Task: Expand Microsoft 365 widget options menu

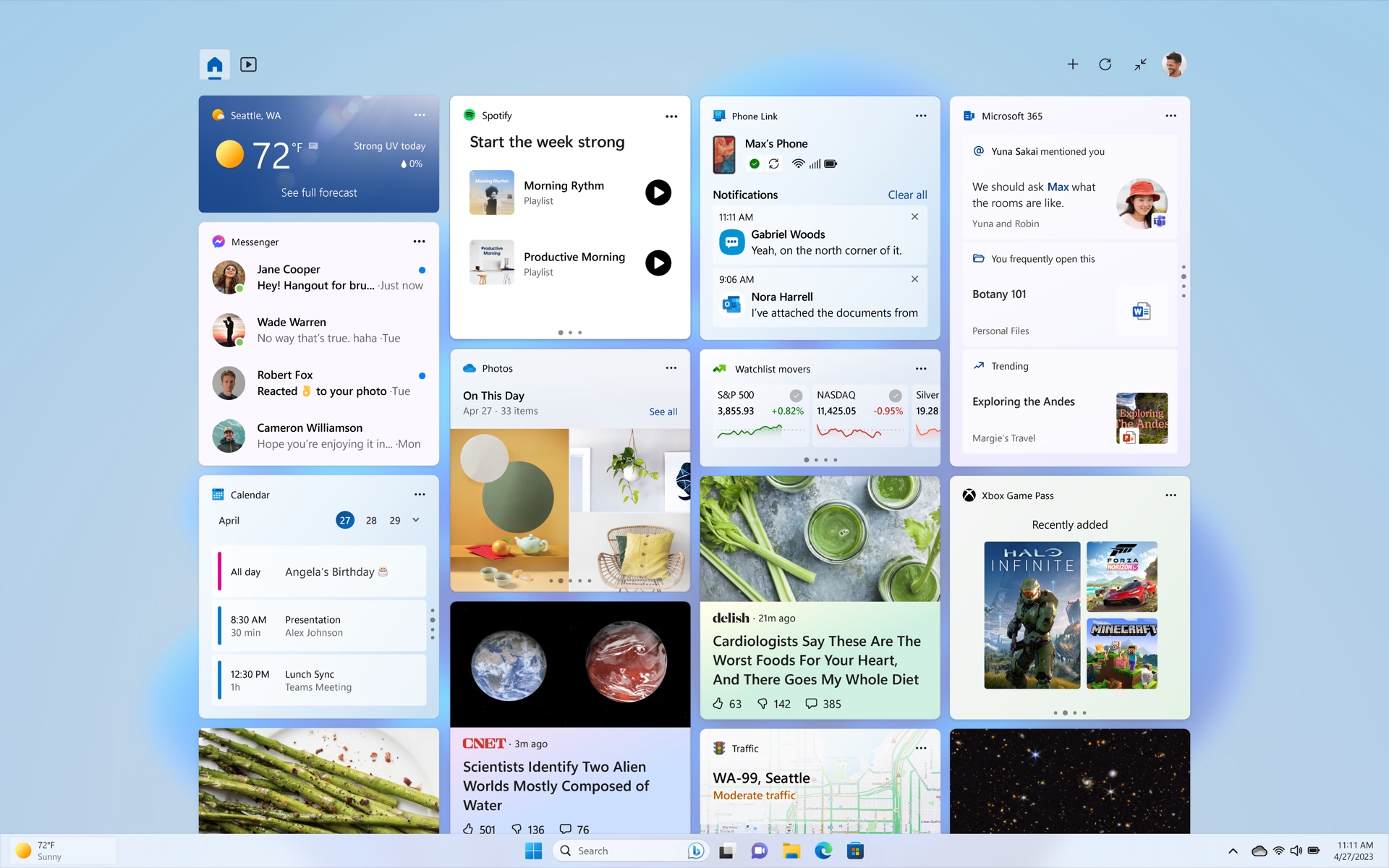Action: pos(1172,115)
